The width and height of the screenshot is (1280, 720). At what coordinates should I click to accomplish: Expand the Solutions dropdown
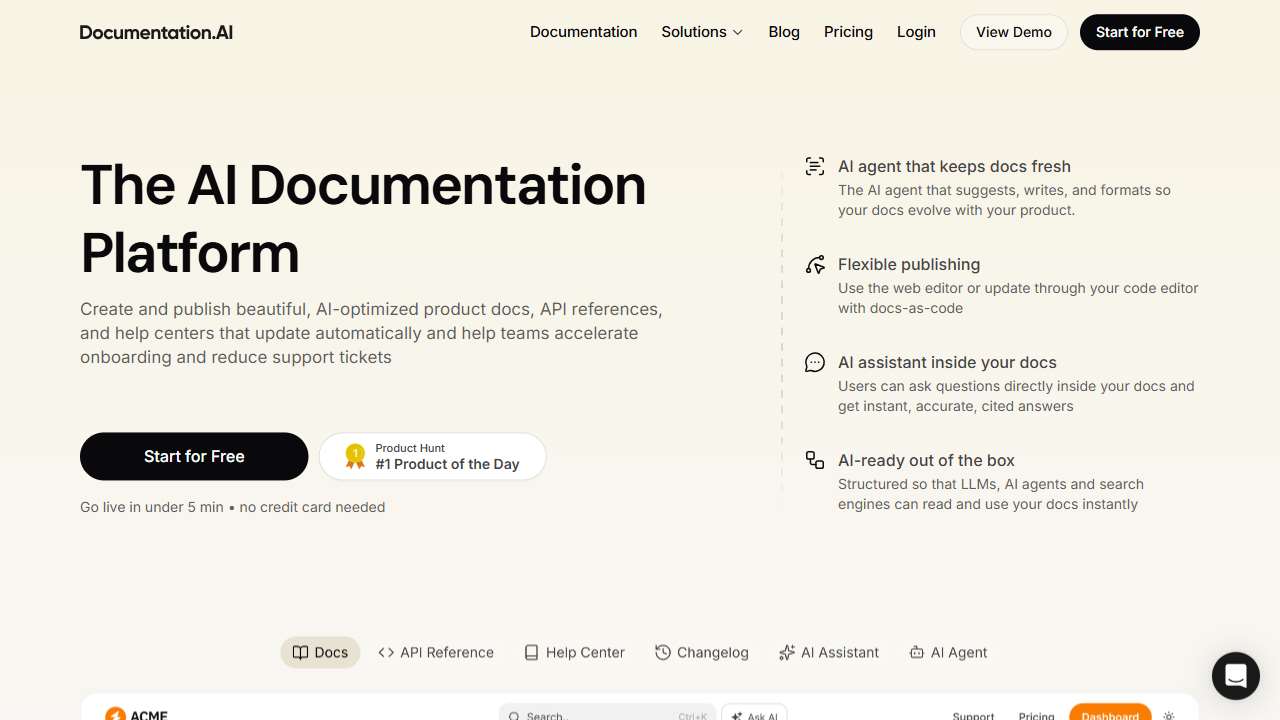[701, 32]
